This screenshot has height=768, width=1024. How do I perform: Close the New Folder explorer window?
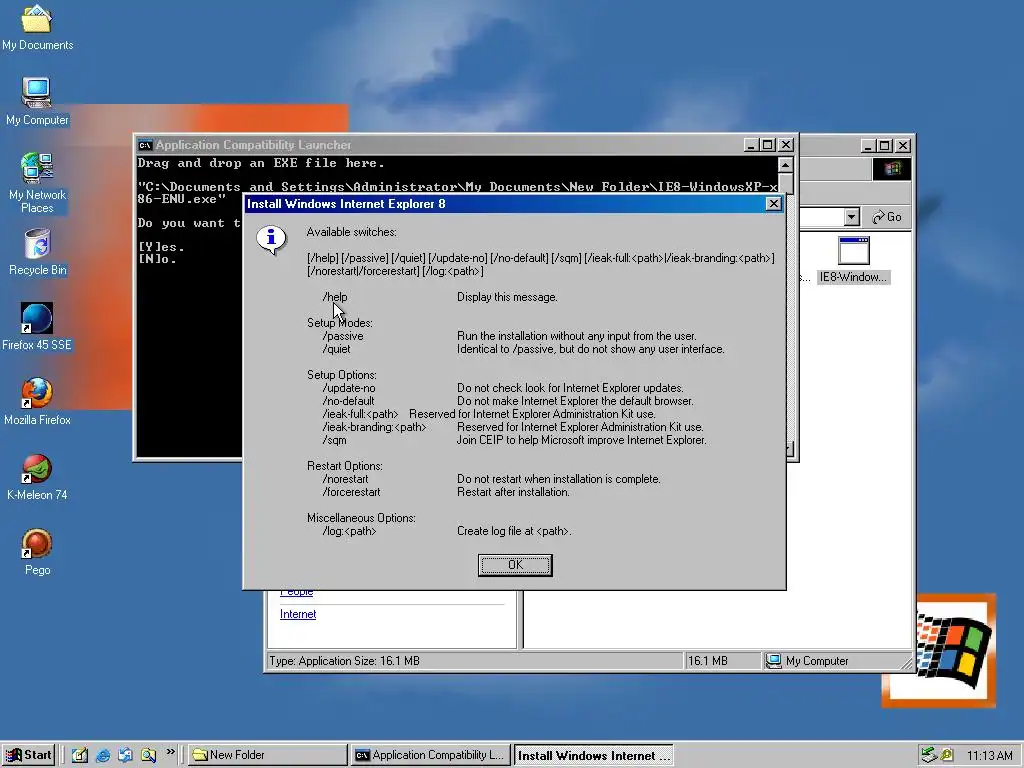pos(903,146)
